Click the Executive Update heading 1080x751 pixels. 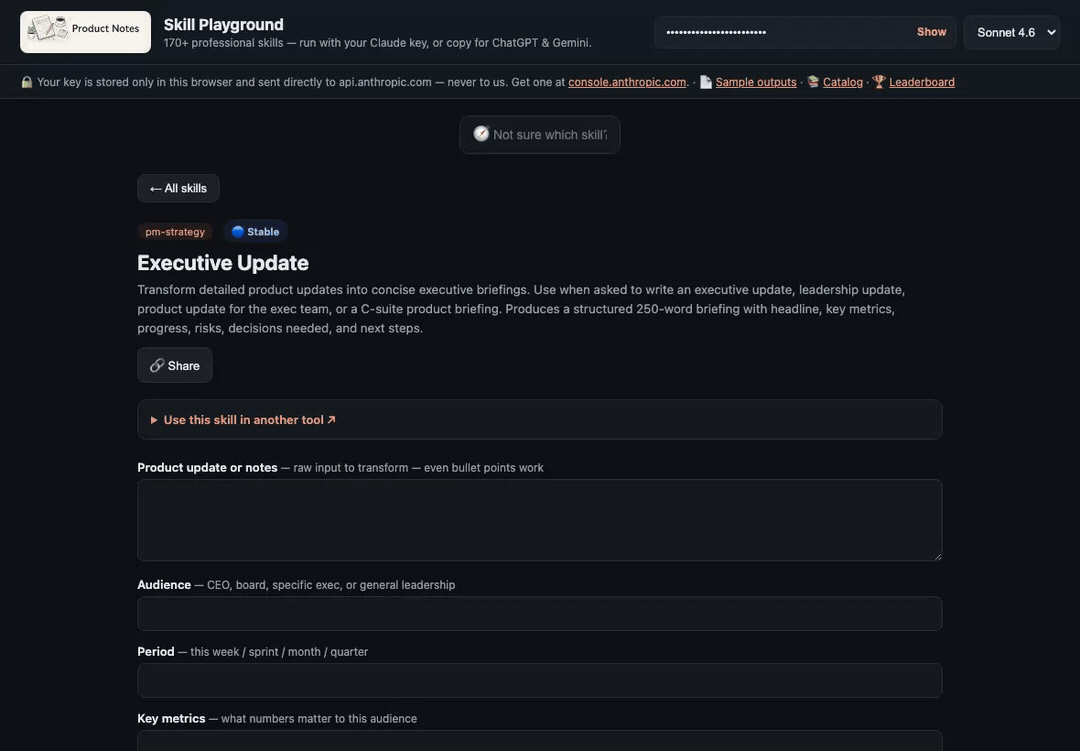pyautogui.click(x=222, y=263)
